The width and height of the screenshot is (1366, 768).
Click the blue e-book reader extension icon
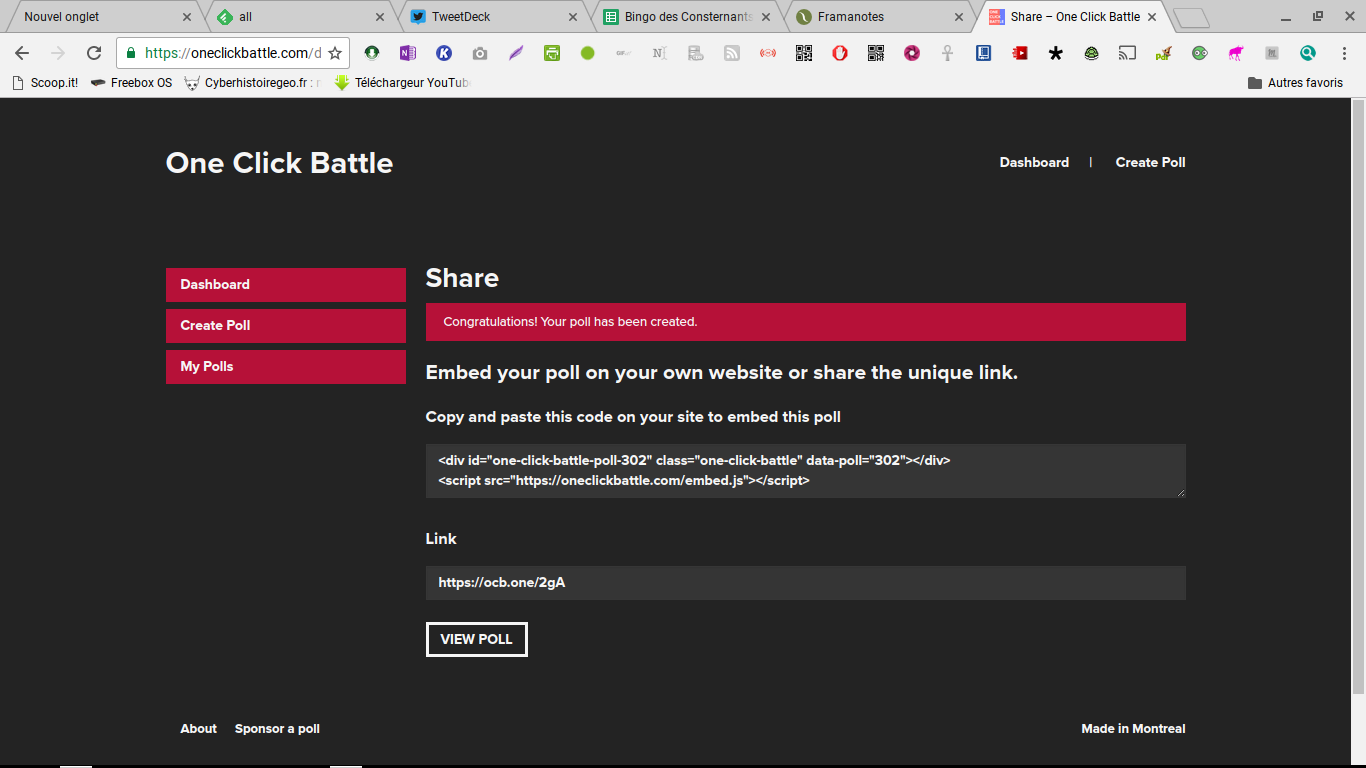pos(984,53)
